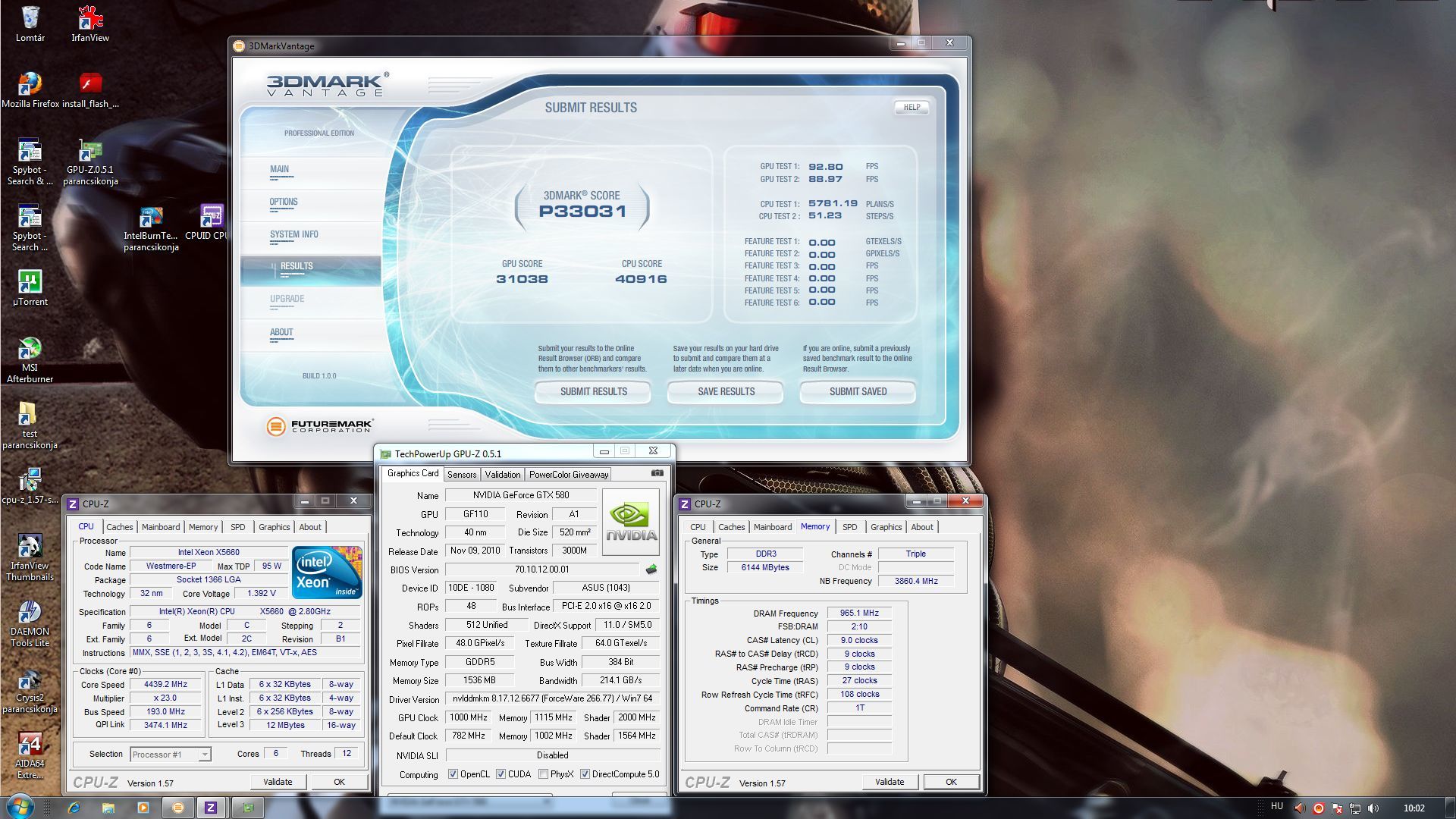Open test parancsikonja folder shortcut
This screenshot has height=819, width=1456.
30,425
